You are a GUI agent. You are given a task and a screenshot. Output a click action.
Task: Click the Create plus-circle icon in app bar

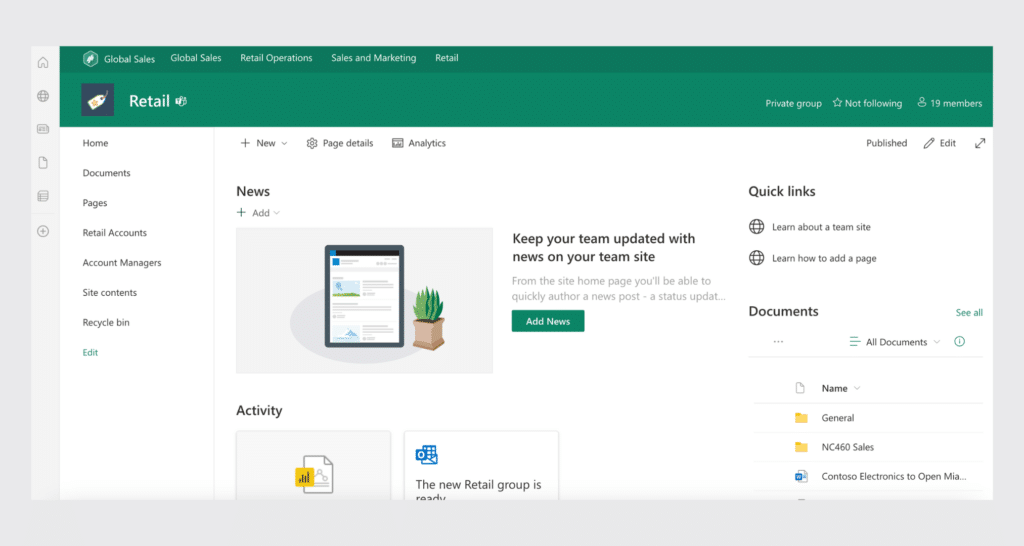[x=43, y=231]
